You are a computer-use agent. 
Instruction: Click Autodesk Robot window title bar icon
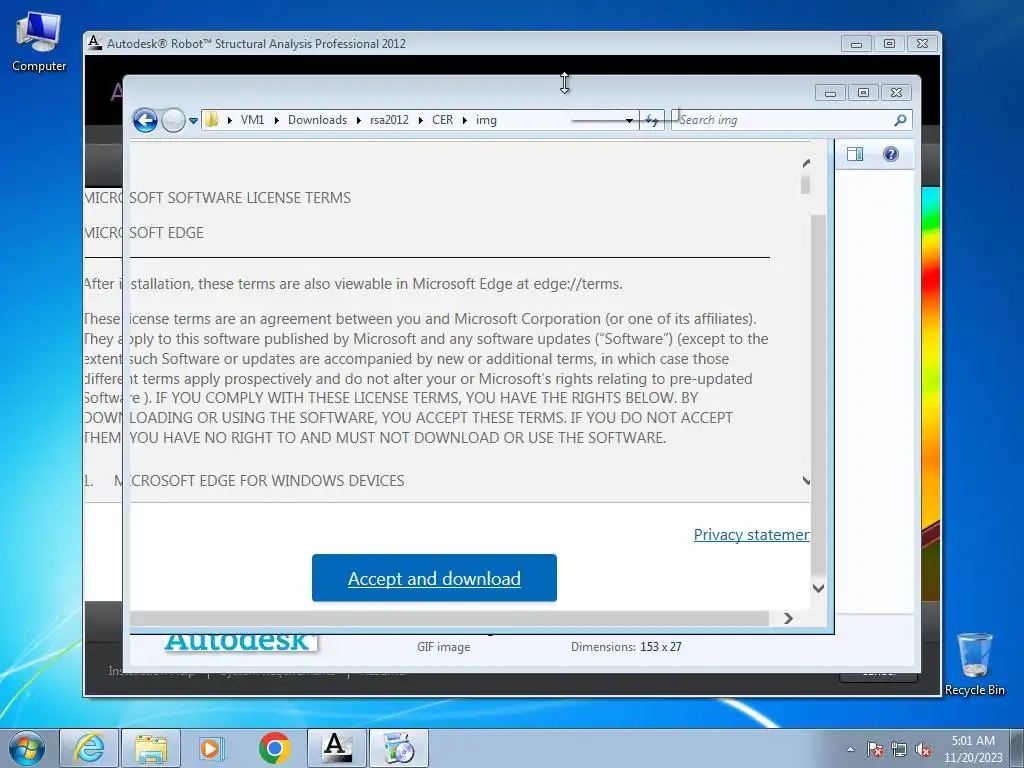[x=95, y=43]
